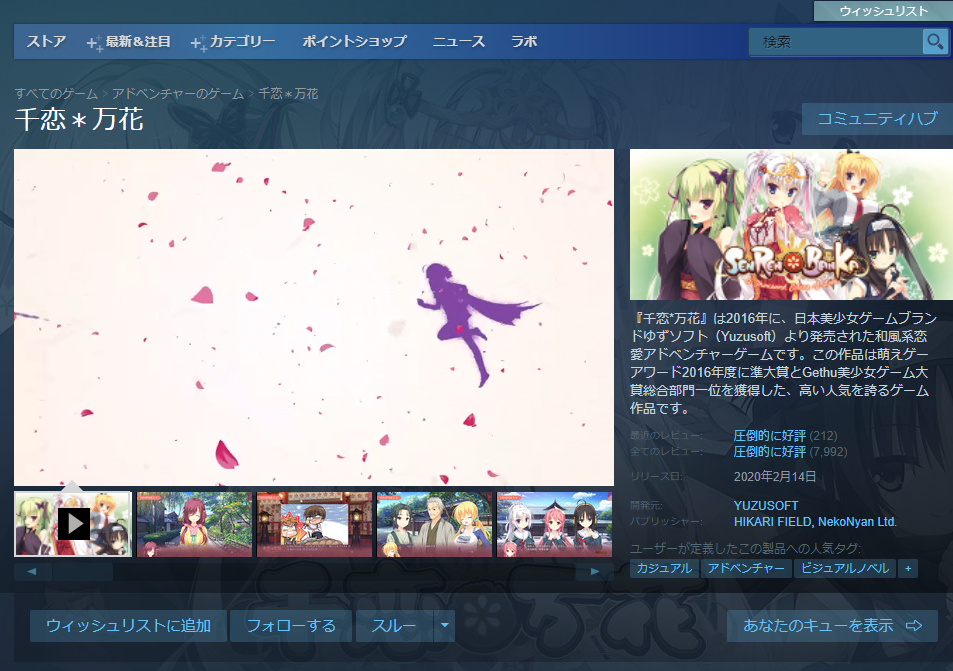Follow the アドベンチャーのゲーム breadcrumb link

click(177, 94)
